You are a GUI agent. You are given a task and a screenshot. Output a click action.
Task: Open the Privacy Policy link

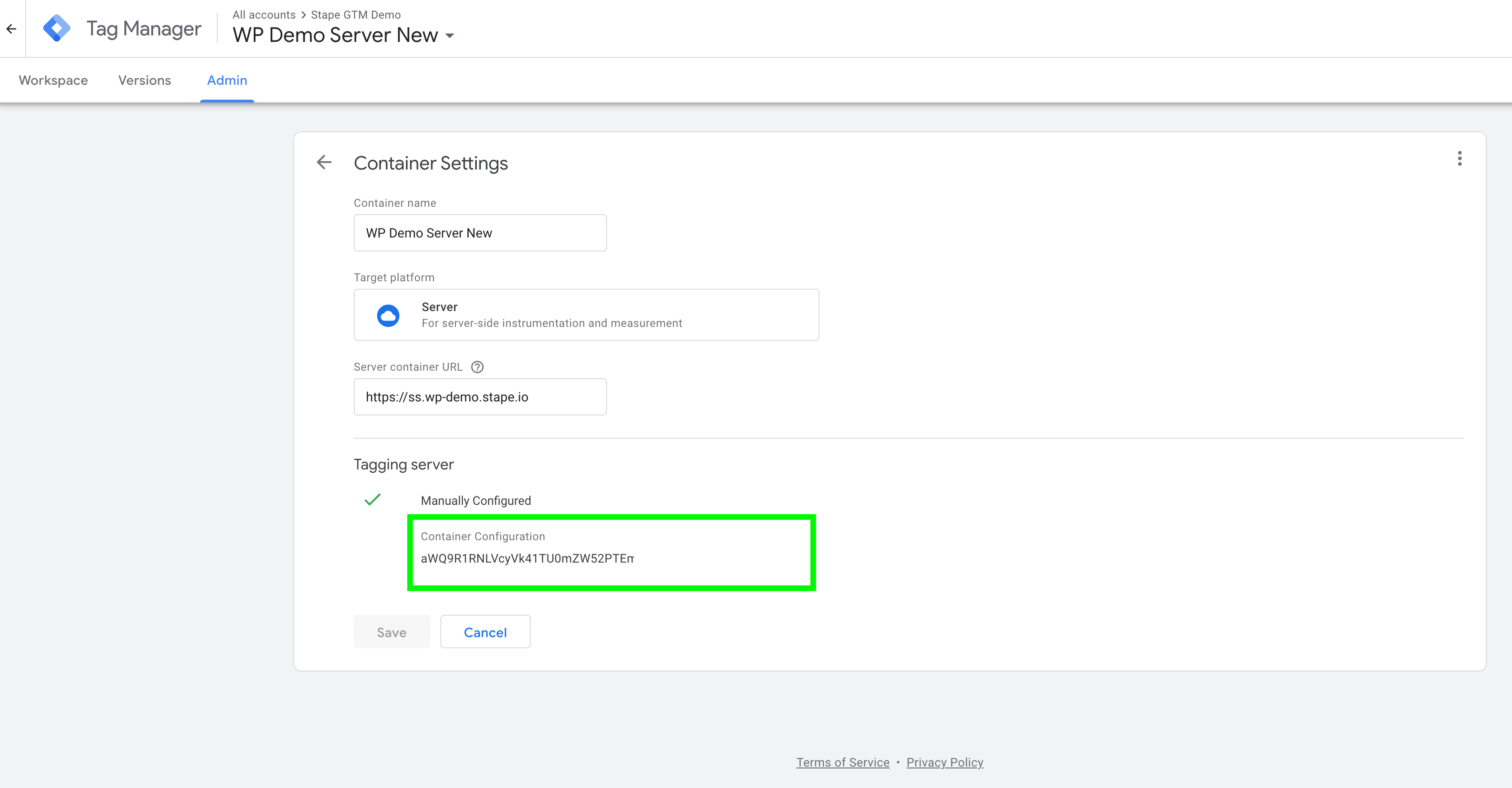pyautogui.click(x=945, y=762)
